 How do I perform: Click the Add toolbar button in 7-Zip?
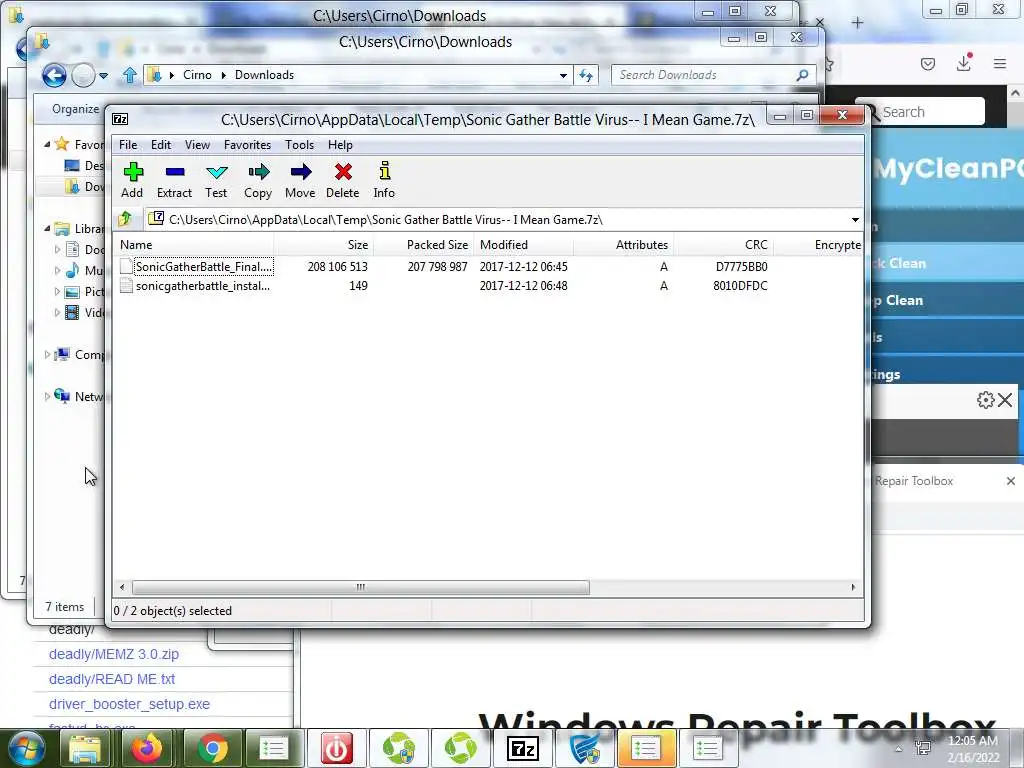(133, 180)
